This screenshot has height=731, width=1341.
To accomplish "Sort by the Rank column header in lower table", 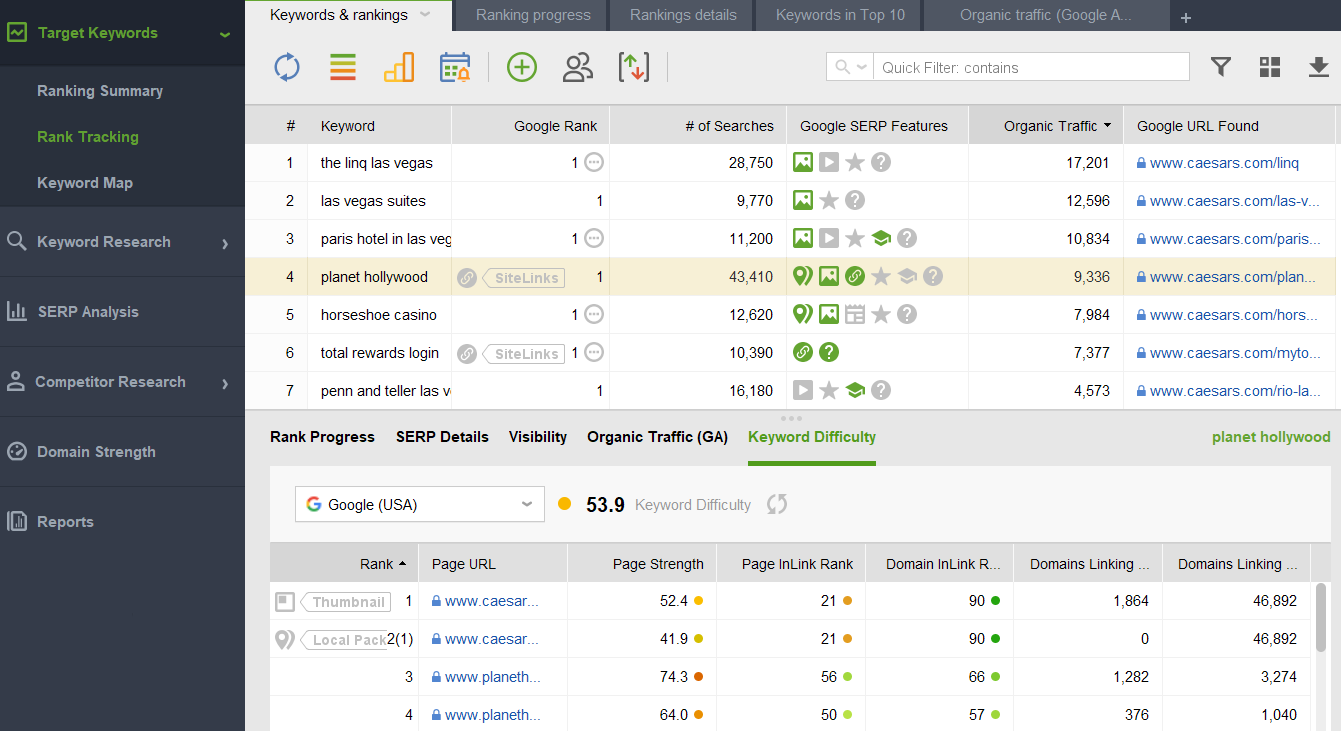I will (344, 564).
